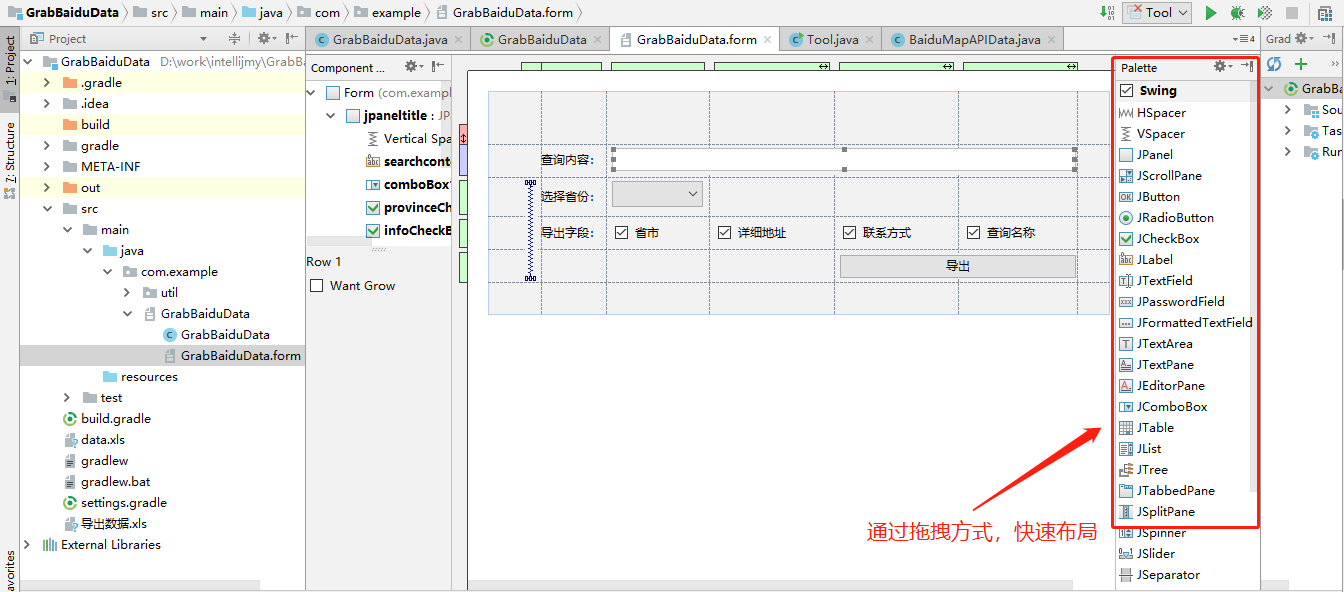Collapse the jpaneltitle node in Component Tree
1344x592 pixels.
(x=331, y=115)
